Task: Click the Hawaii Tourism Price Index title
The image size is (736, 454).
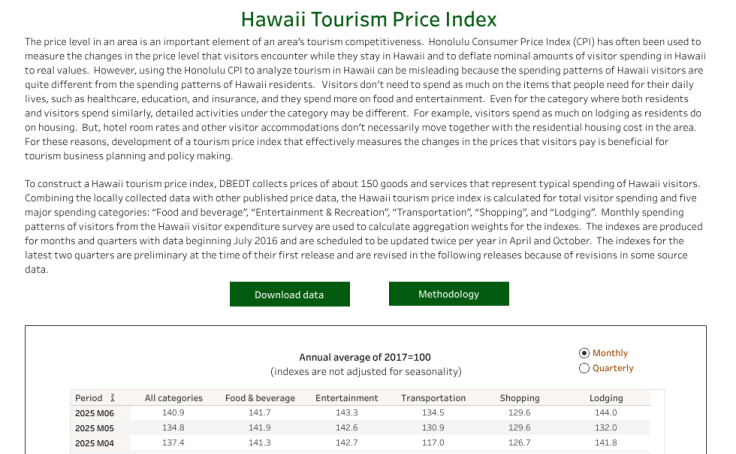Action: 369,20
